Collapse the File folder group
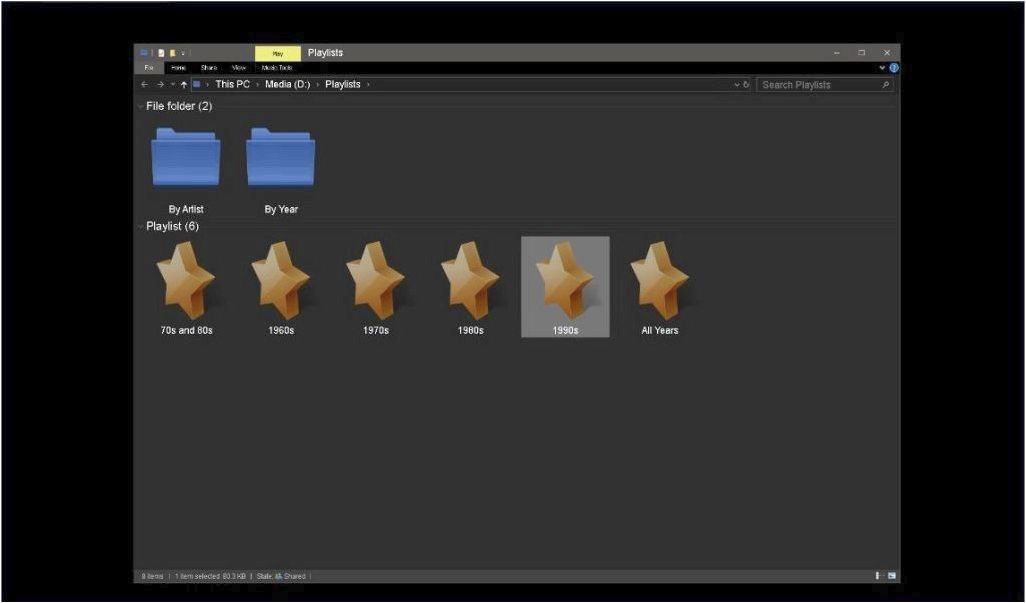Image resolution: width=1026 pixels, height=603 pixels. click(141, 106)
